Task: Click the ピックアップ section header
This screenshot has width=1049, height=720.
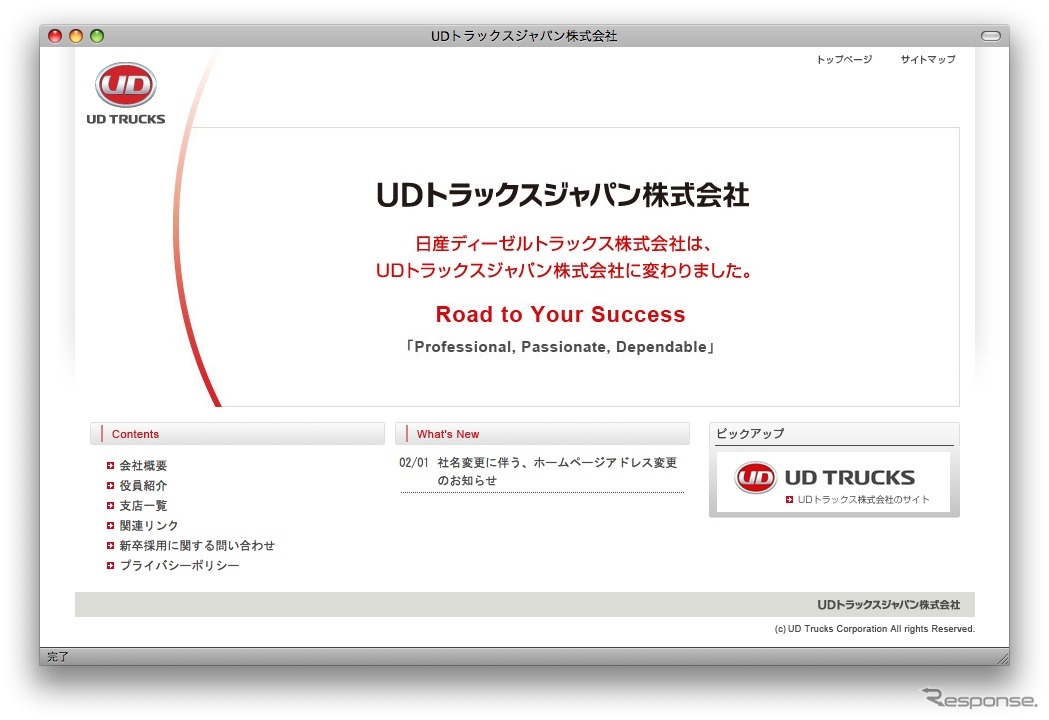Action: pyautogui.click(x=834, y=434)
